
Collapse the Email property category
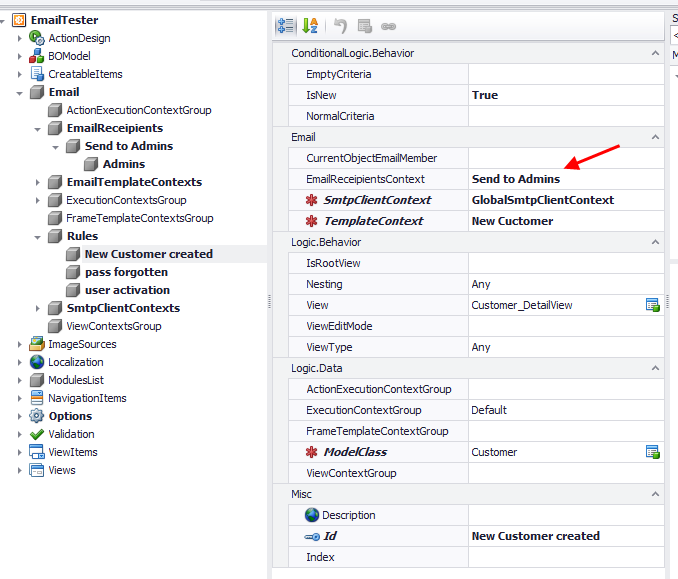(656, 137)
